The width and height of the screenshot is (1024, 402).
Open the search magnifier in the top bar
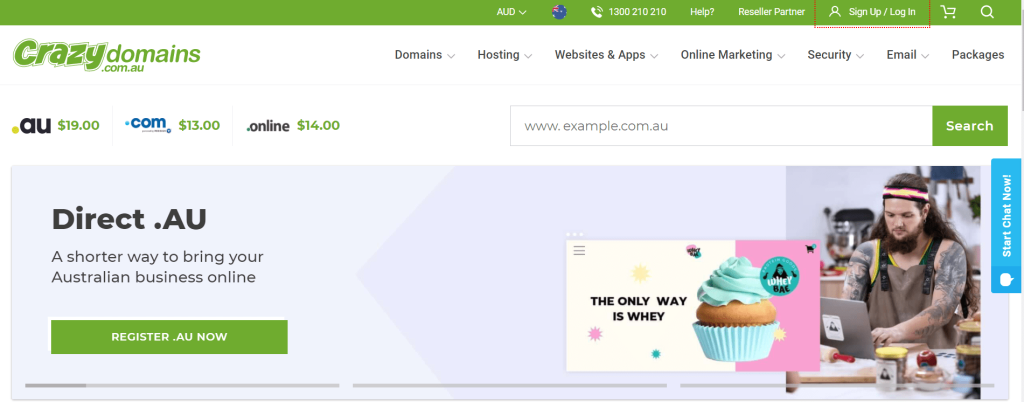pyautogui.click(x=987, y=12)
